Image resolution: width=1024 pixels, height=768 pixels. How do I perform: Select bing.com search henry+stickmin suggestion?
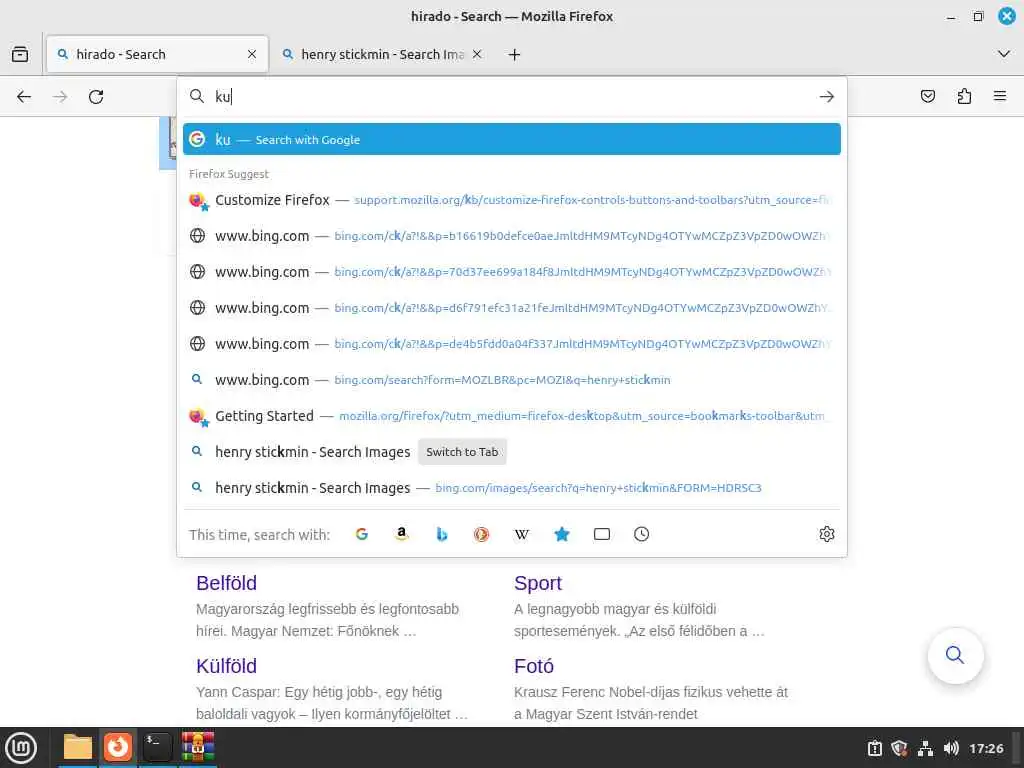tap(511, 379)
